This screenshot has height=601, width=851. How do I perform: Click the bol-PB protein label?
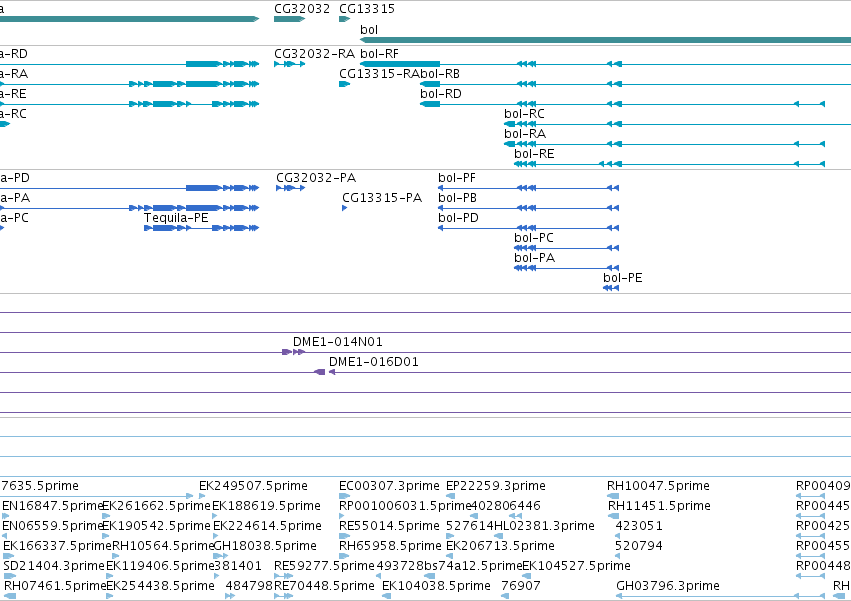point(458,198)
